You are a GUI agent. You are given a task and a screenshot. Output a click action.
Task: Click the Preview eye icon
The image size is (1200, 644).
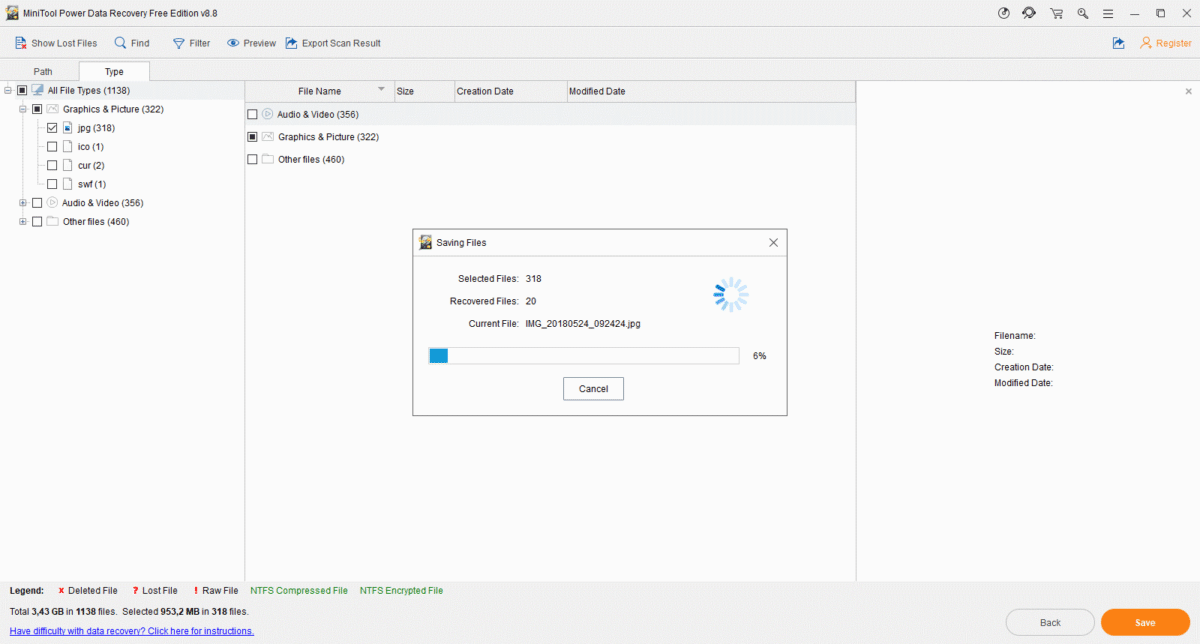tap(233, 43)
